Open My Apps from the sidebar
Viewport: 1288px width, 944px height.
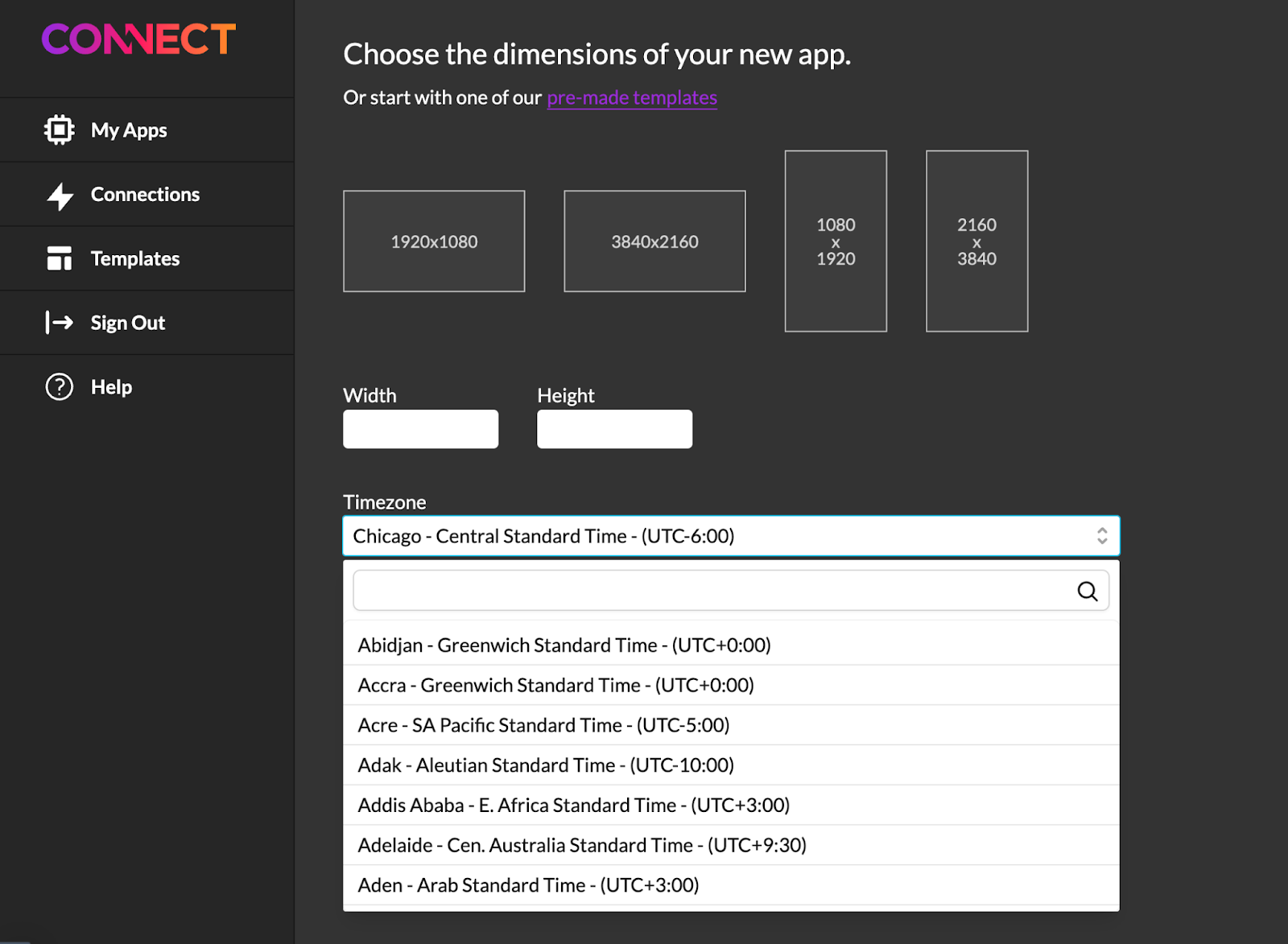click(147, 130)
